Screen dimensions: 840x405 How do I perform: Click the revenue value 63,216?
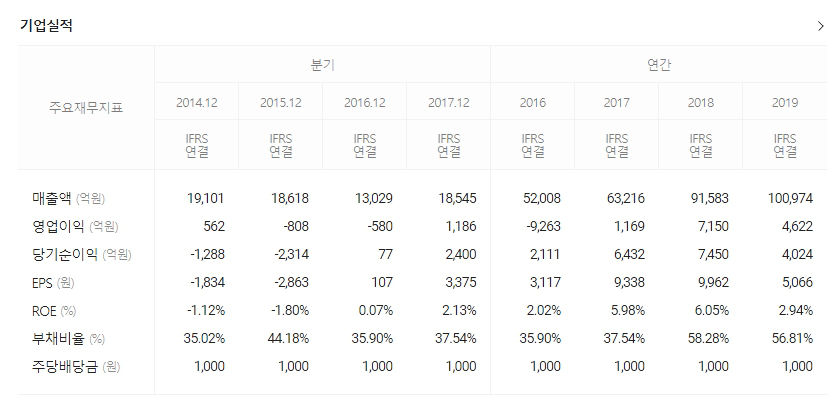[x=626, y=198]
